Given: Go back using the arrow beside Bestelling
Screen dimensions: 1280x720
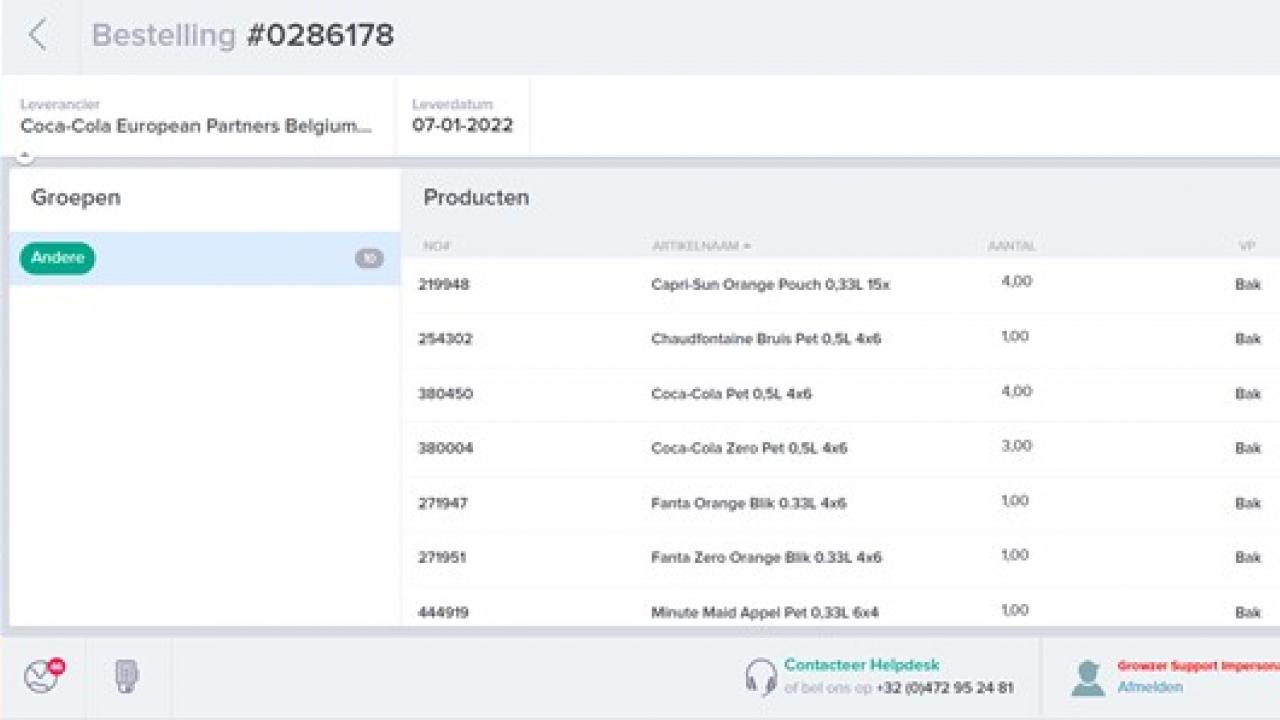Looking at the screenshot, I should [38, 35].
